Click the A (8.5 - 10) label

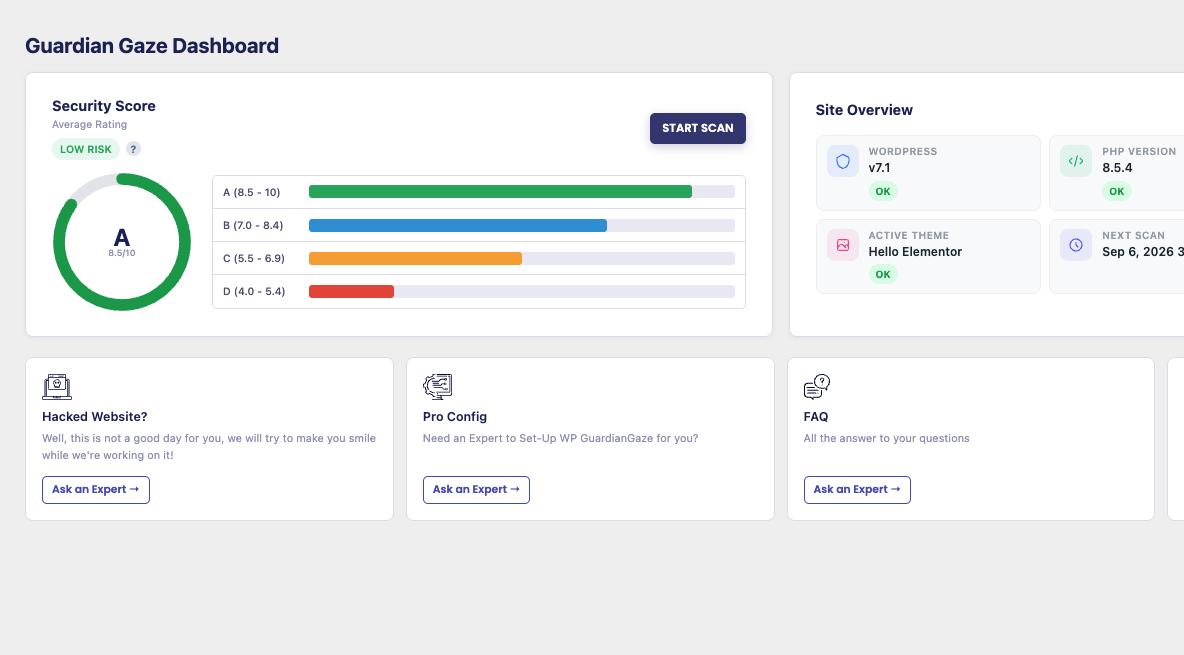[x=251, y=192]
